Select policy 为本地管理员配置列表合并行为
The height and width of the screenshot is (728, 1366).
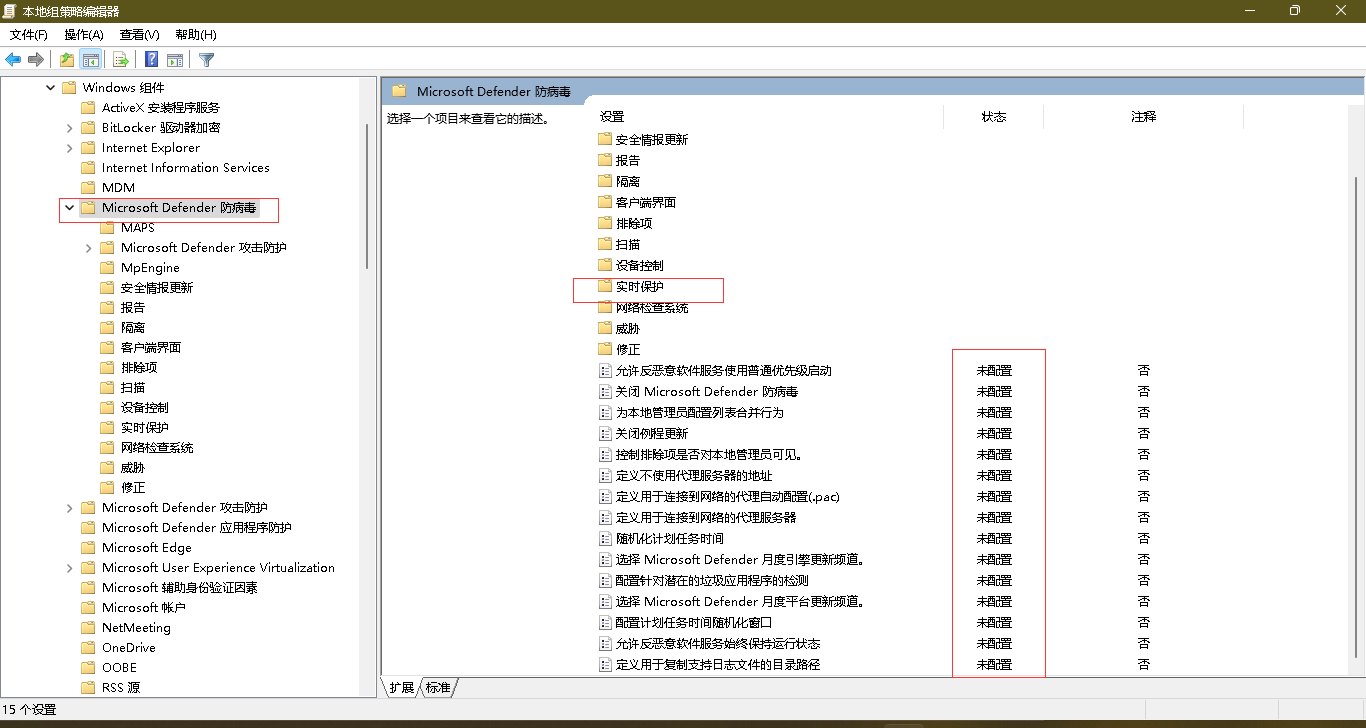pyautogui.click(x=700, y=412)
